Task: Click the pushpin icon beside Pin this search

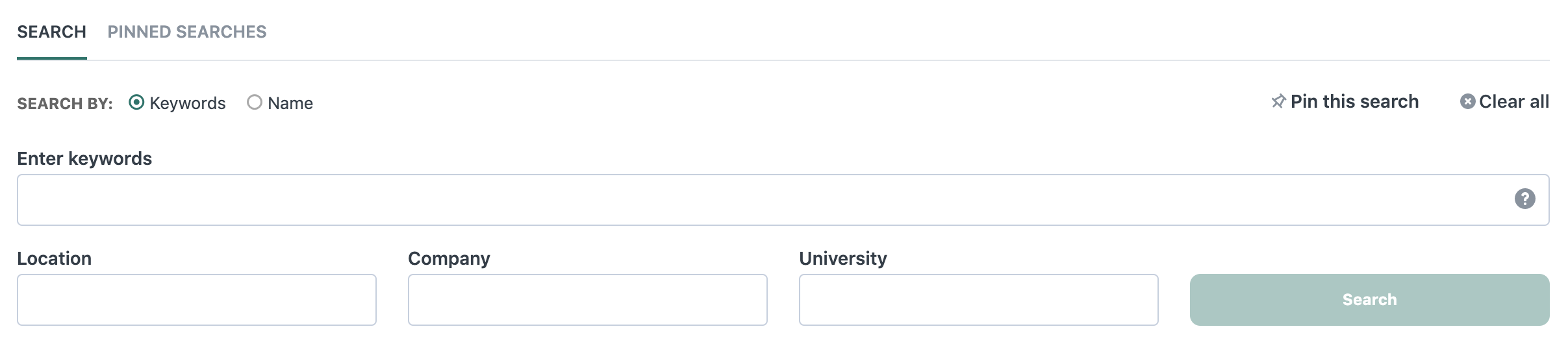Action: point(1278,102)
